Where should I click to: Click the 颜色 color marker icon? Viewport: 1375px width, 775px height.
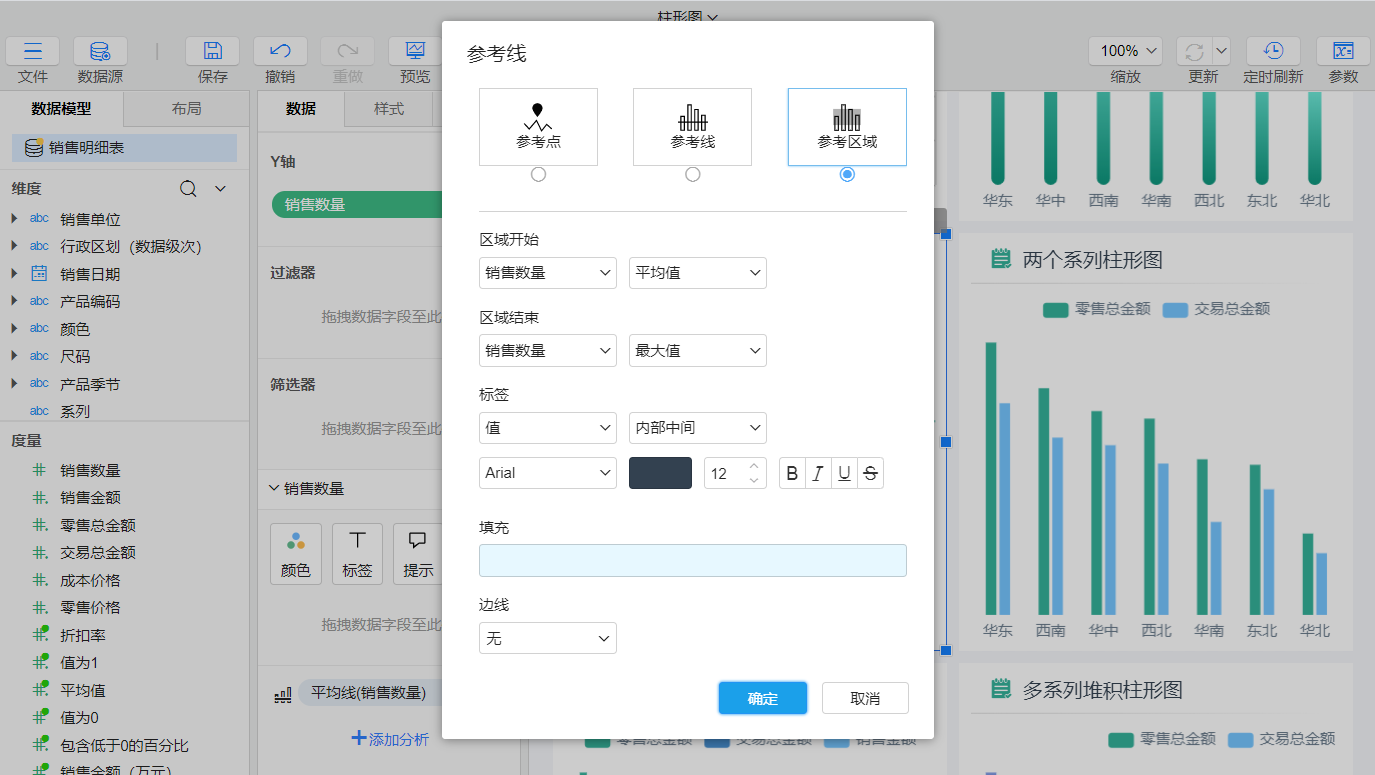(x=296, y=553)
